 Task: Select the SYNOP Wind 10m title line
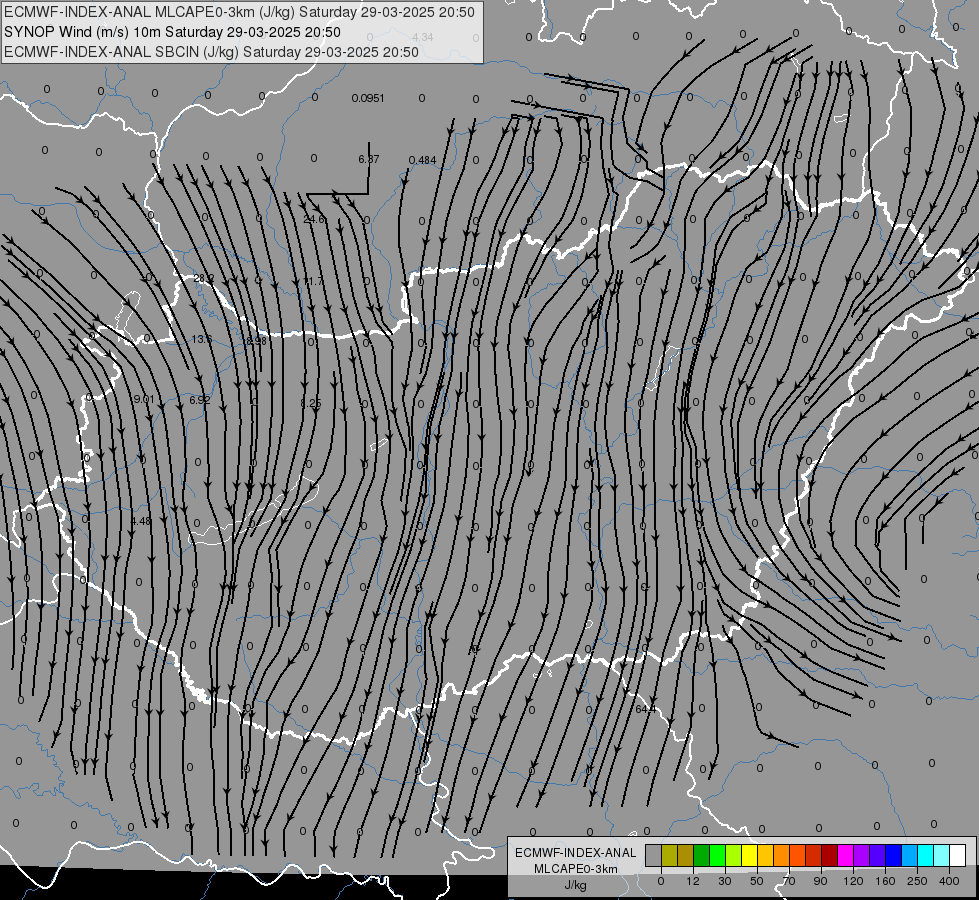(x=172, y=32)
